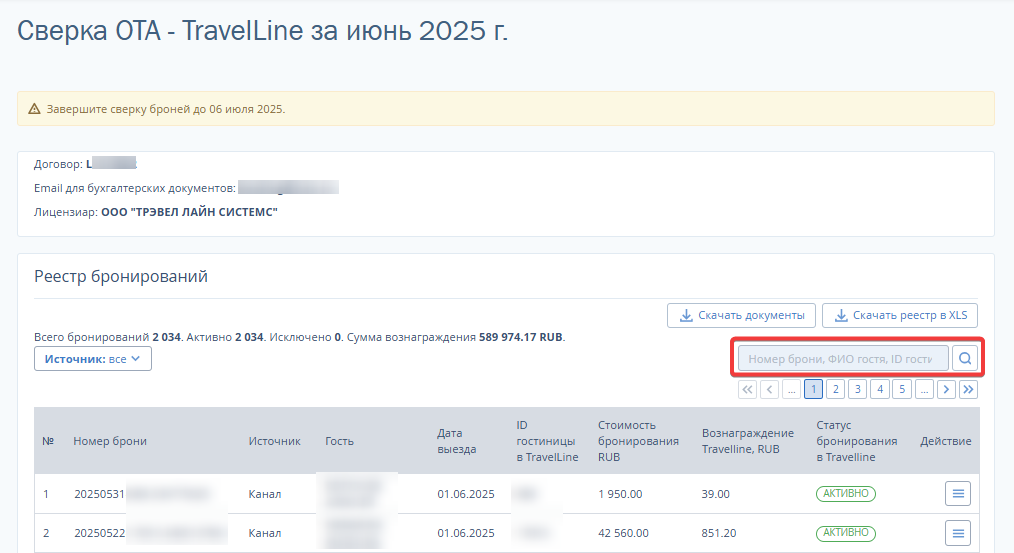Click licensor ООО "ТРЭВЕЛ ЛАЙН СИСТЕМС" text
The image size is (1014, 553).
(189, 212)
